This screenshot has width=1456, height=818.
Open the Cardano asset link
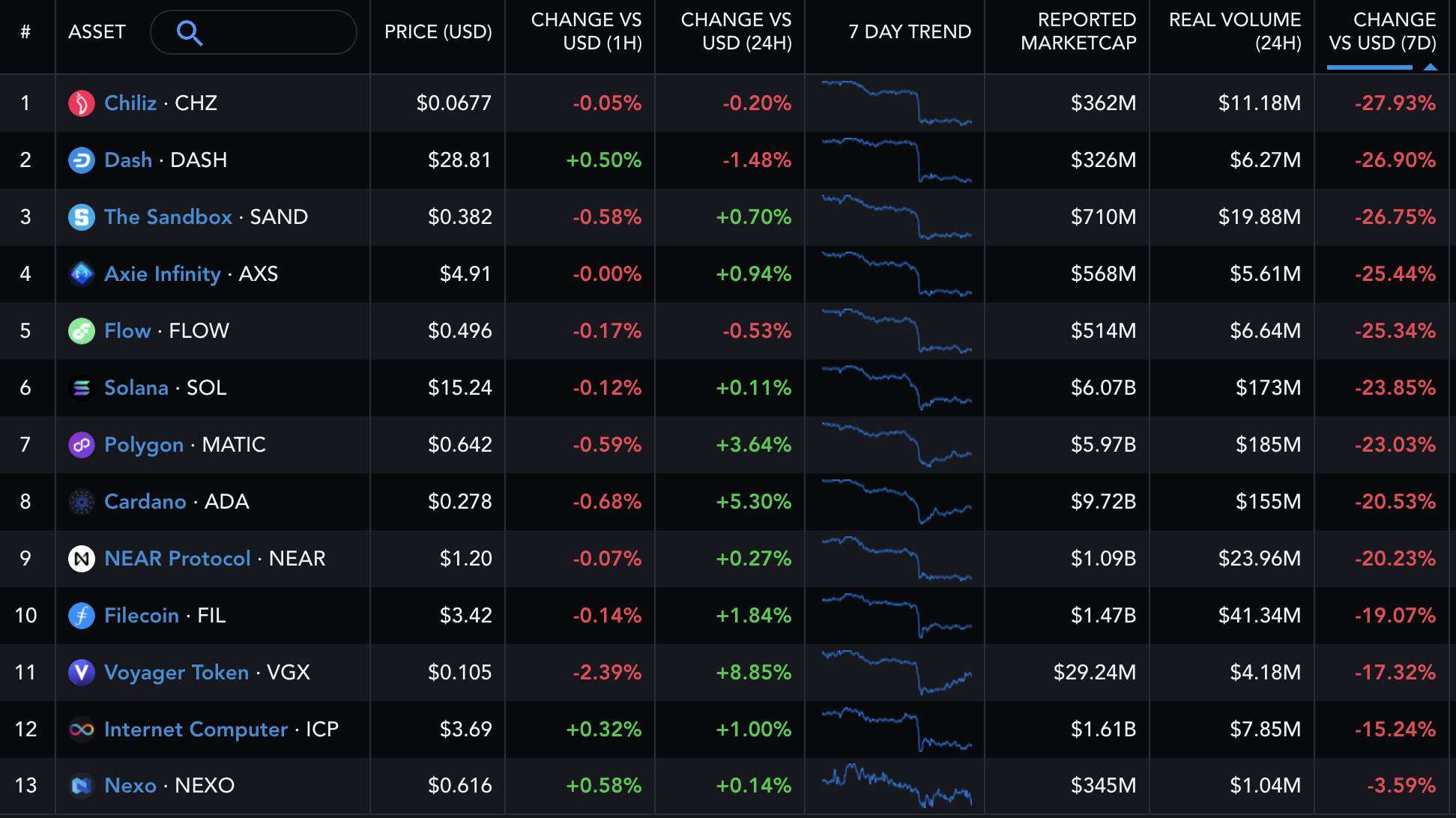point(145,502)
